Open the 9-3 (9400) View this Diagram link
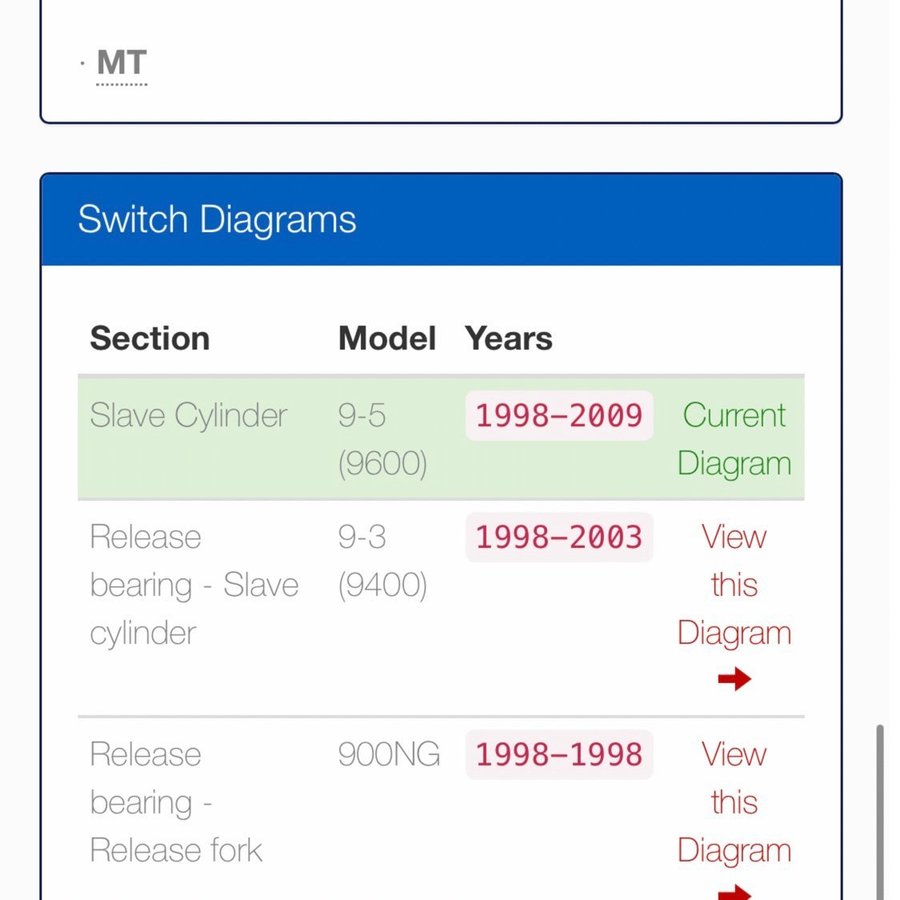 point(734,585)
